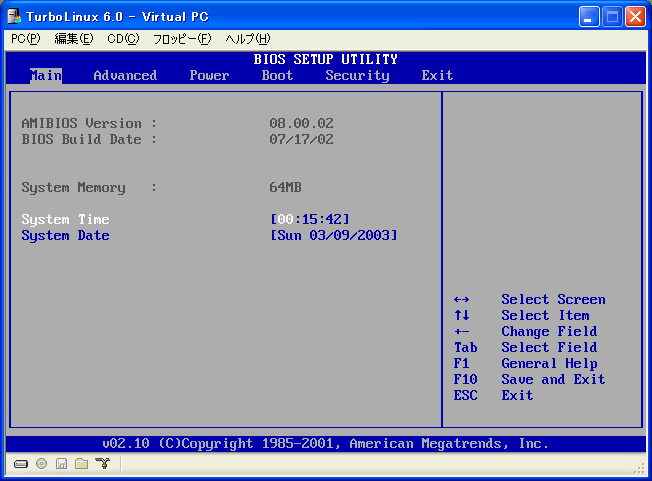Maximize the Virtual PC window
The image size is (652, 481).
pos(613,16)
